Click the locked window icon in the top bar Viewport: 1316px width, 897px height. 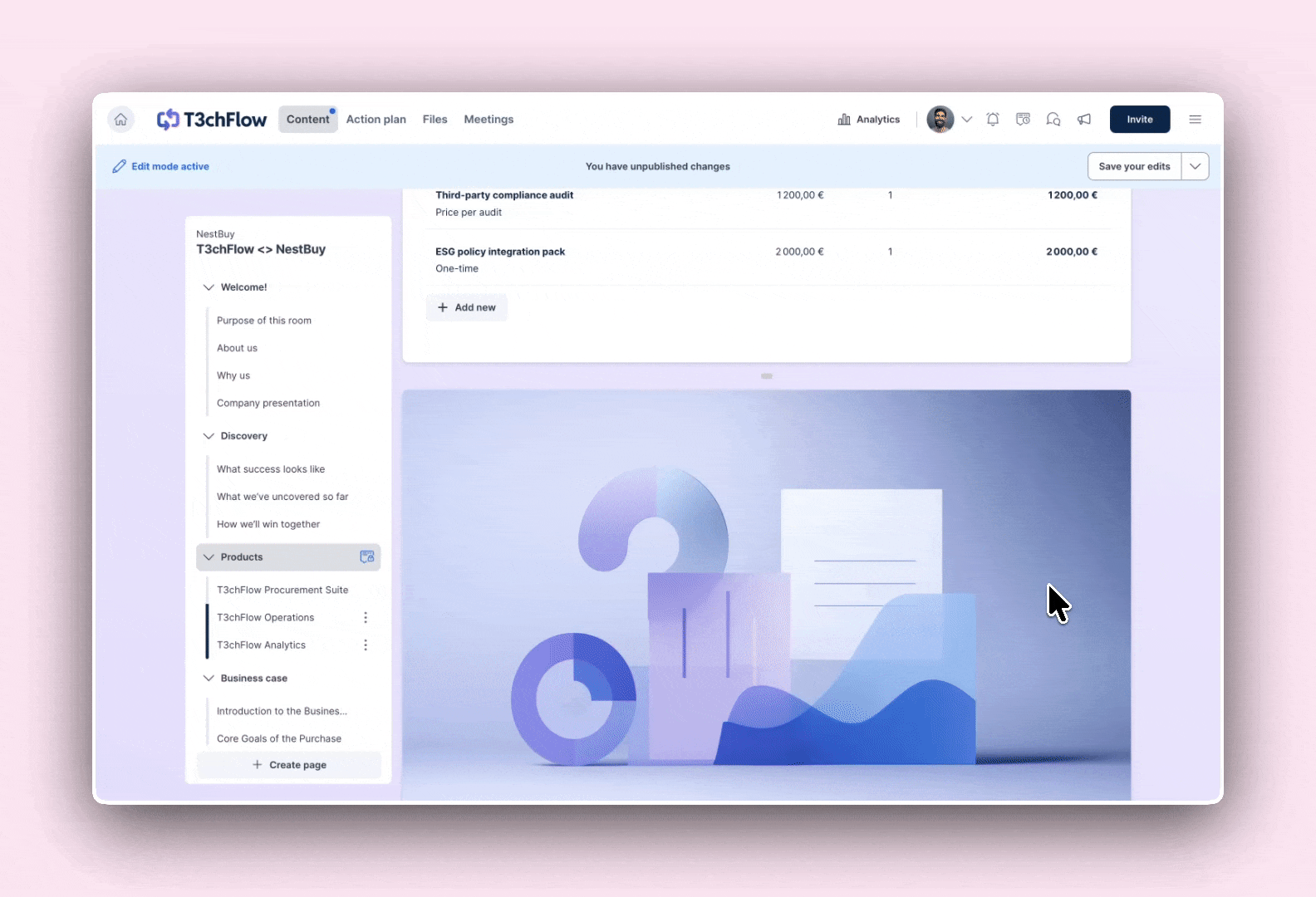coord(1023,120)
